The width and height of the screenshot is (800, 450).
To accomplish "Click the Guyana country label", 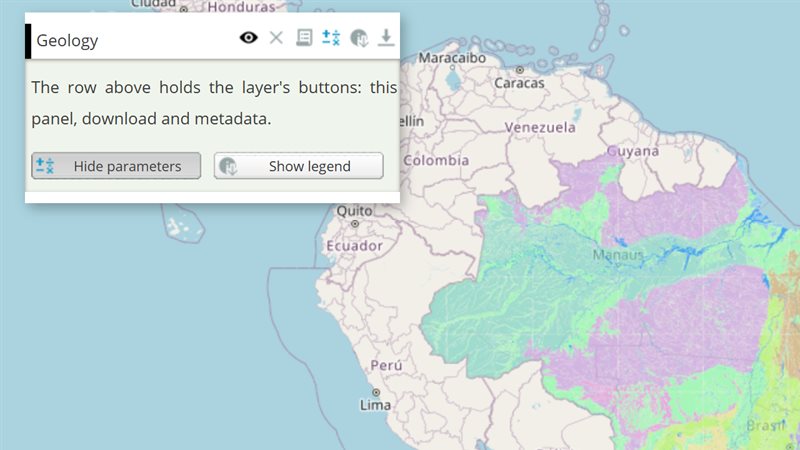I will tap(633, 151).
